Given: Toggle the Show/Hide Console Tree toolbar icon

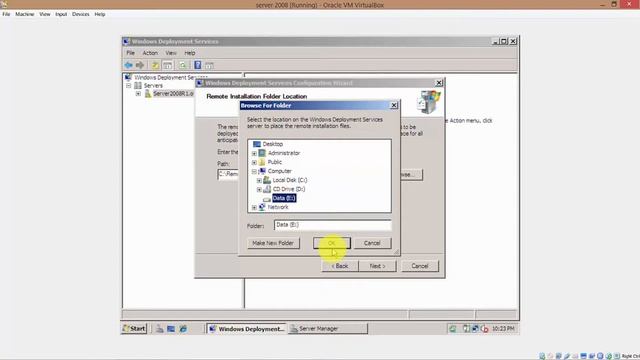Looking at the screenshot, I should point(167,65).
